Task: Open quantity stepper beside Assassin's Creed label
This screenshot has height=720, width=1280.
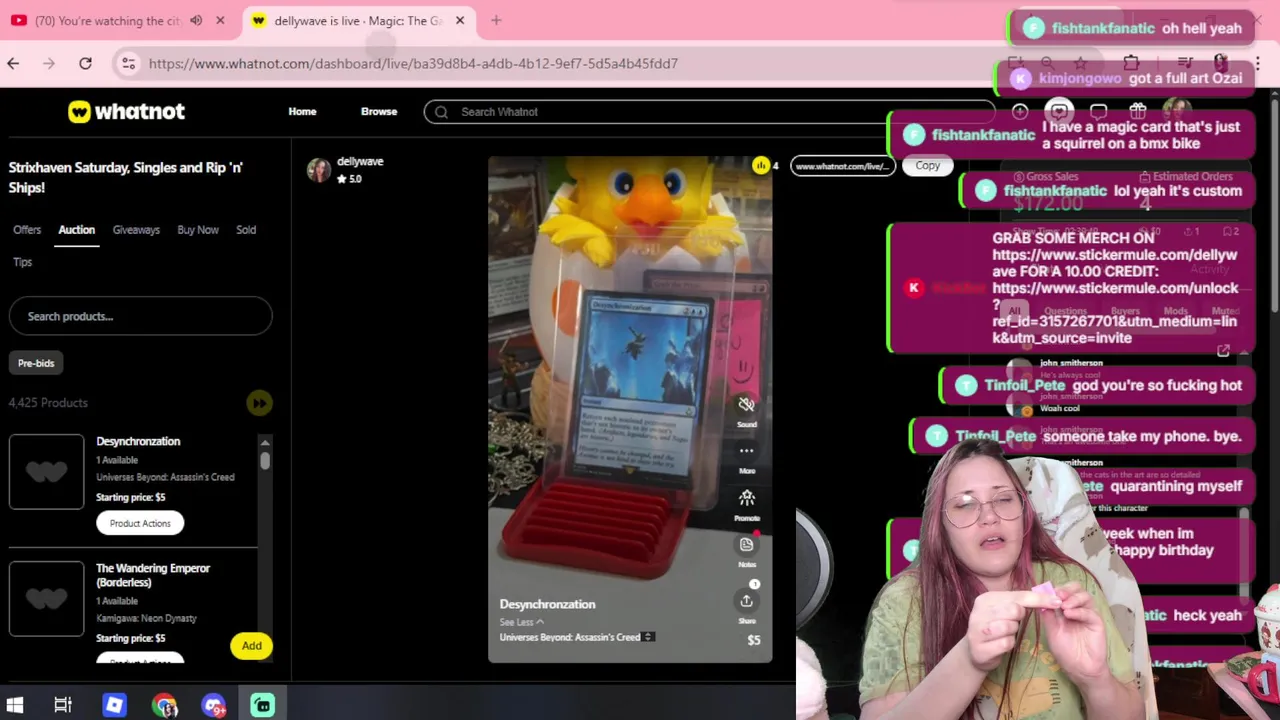Action: [x=648, y=637]
